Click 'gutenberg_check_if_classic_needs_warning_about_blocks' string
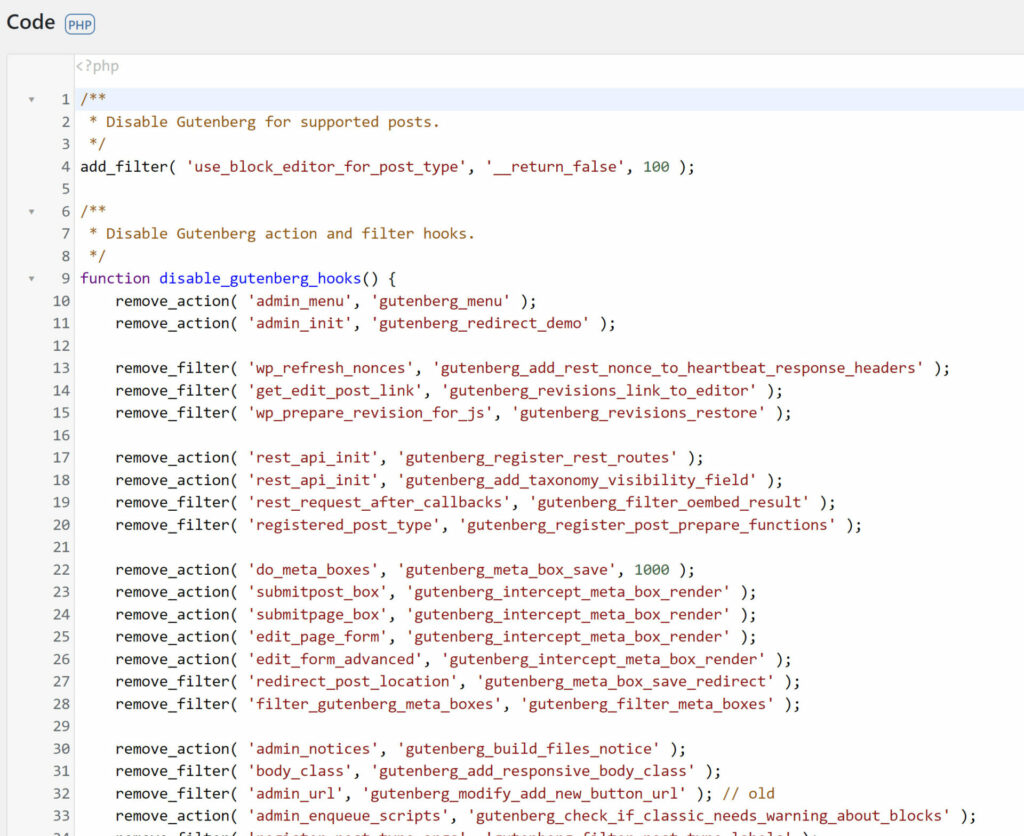The width and height of the screenshot is (1024, 836). tap(709, 816)
